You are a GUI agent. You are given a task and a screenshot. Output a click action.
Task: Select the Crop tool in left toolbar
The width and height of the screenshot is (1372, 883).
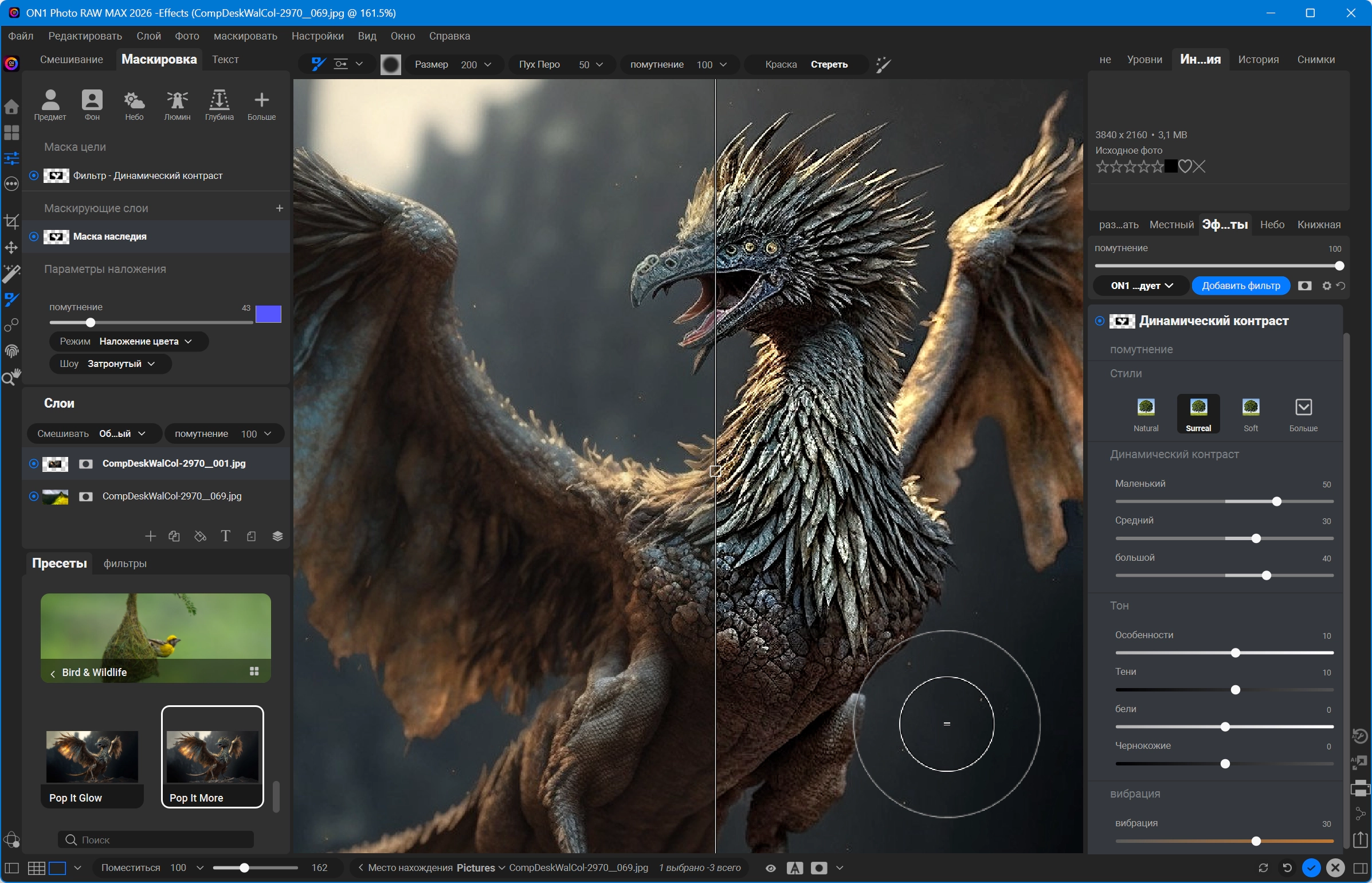[x=11, y=221]
